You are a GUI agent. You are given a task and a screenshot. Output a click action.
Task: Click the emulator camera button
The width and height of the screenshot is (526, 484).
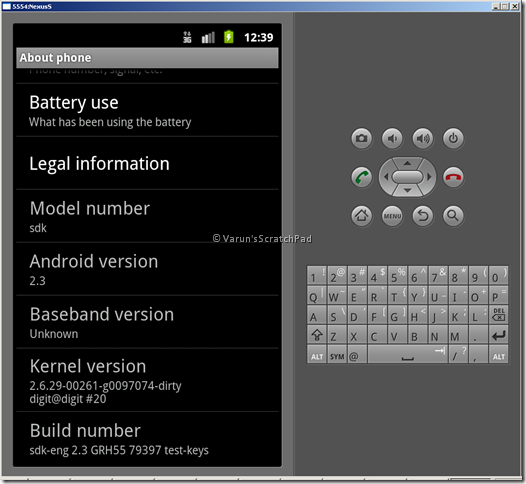[362, 138]
